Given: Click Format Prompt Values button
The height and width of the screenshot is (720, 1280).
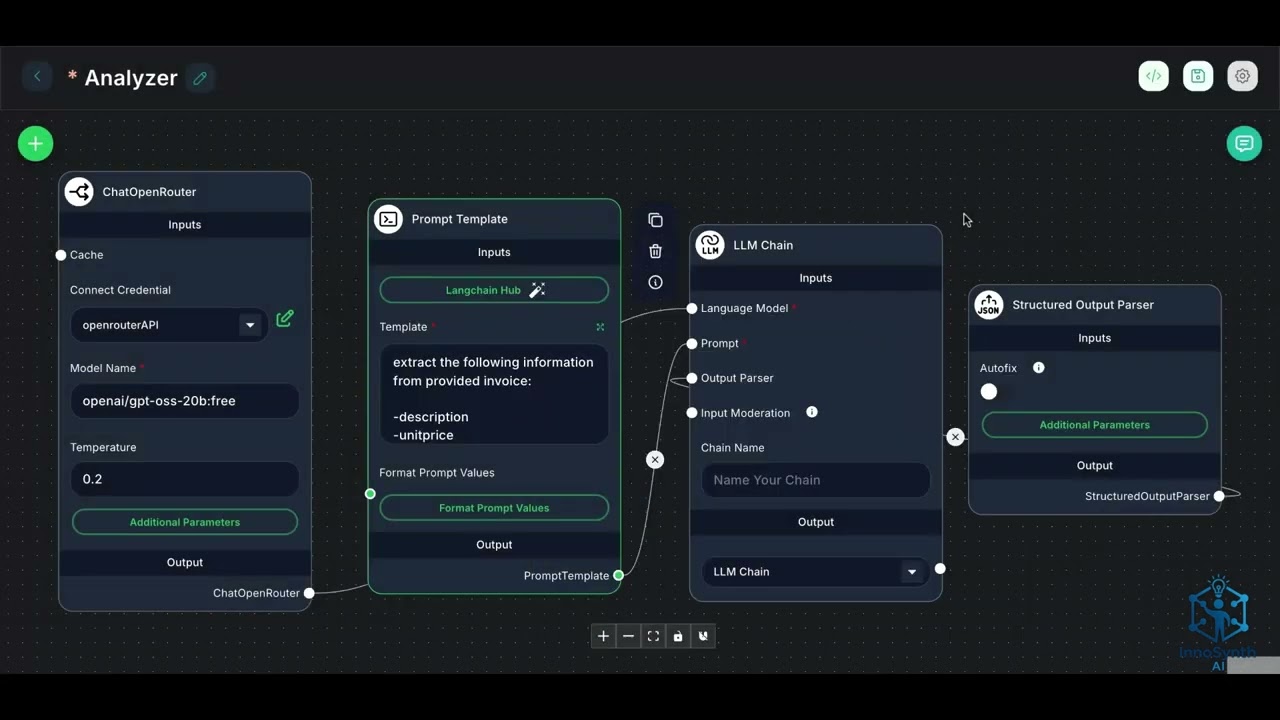Looking at the screenshot, I should [494, 508].
